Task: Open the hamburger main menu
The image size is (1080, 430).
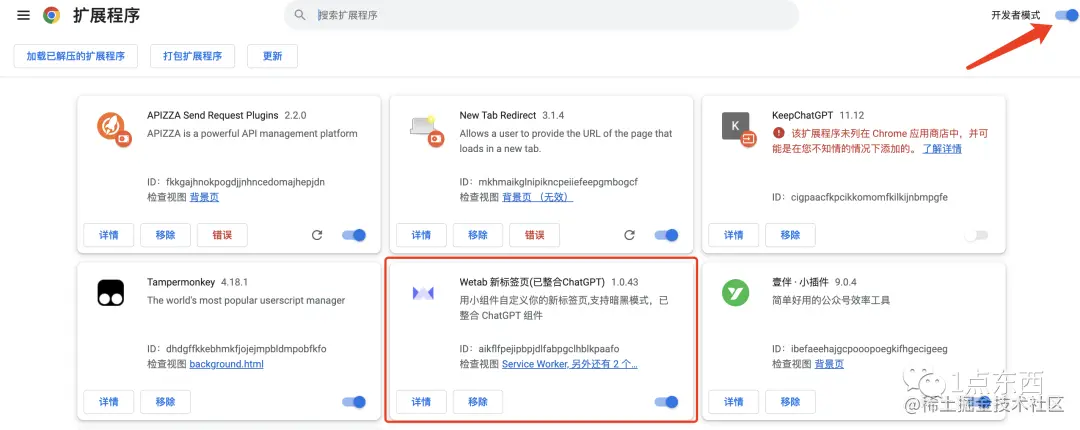Action: [23, 15]
